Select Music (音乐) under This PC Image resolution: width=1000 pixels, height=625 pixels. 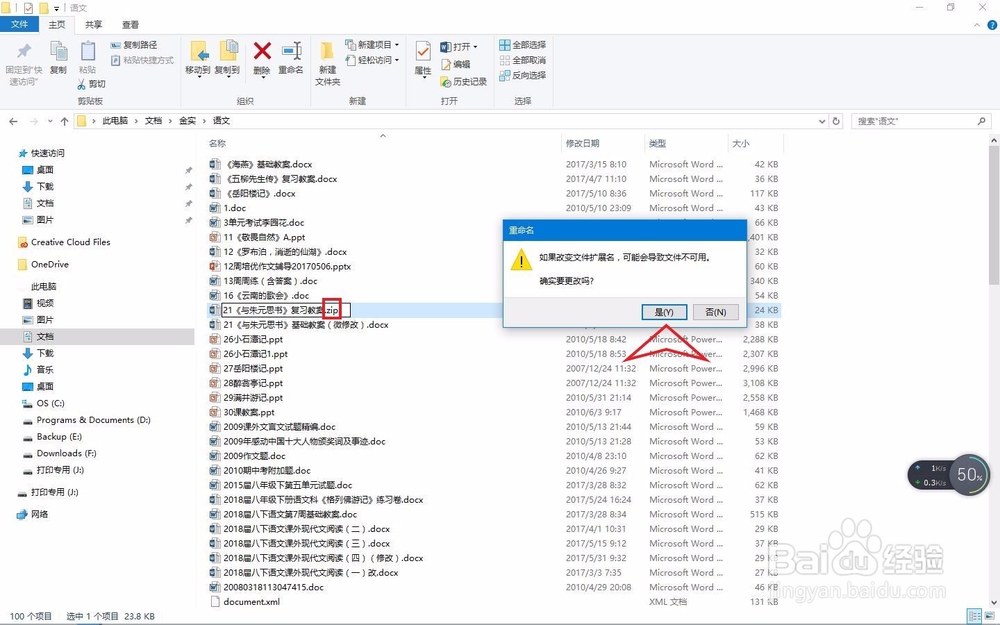coord(38,370)
